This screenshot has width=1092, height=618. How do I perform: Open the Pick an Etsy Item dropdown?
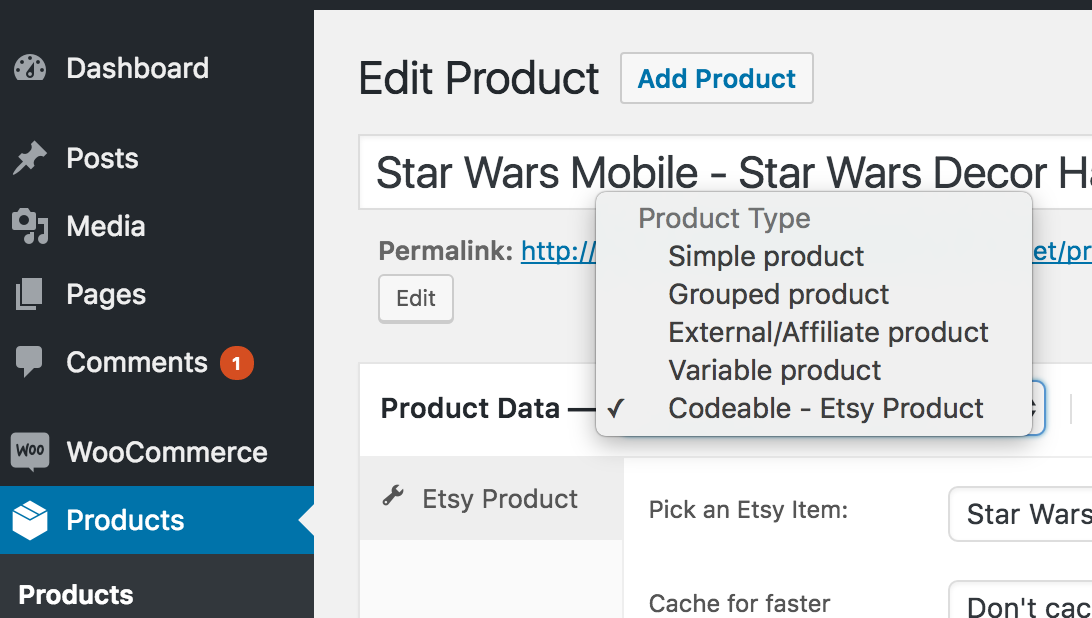tap(1020, 514)
